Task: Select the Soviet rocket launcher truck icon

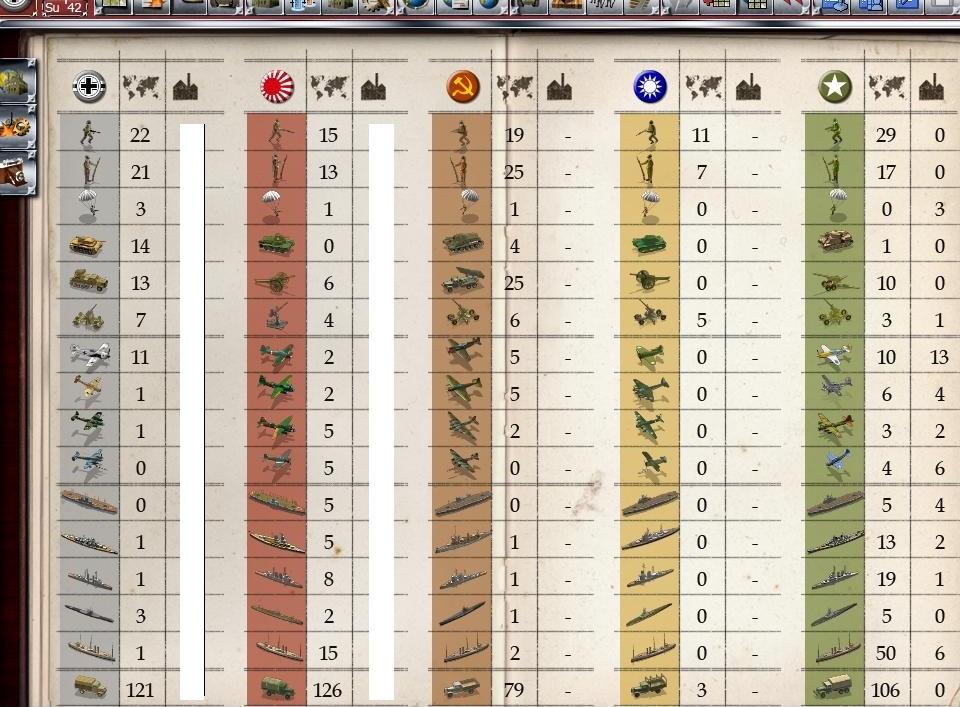Action: [x=462, y=281]
